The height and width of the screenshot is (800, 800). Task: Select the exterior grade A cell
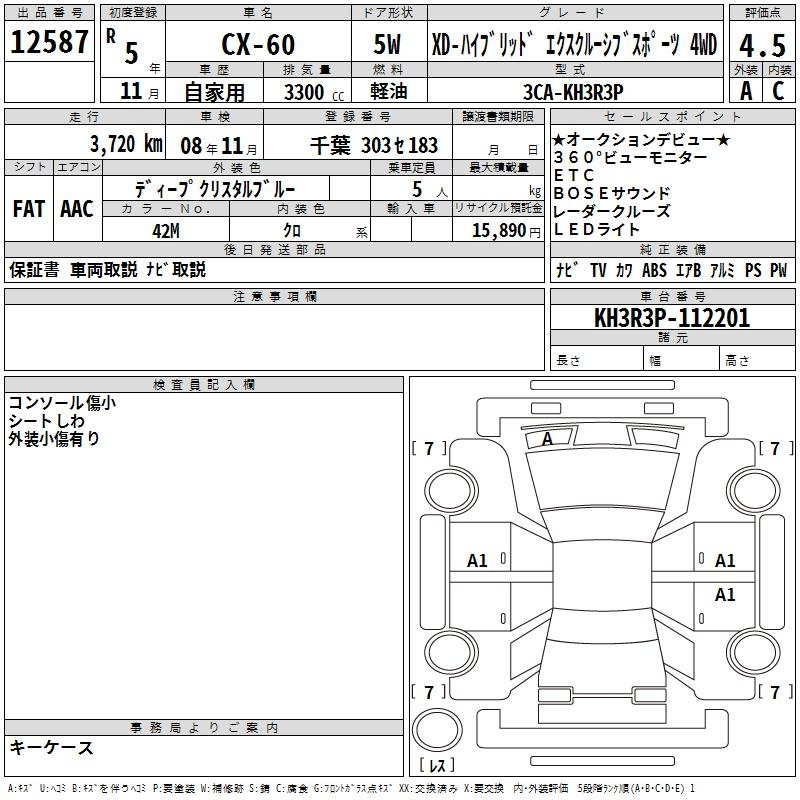(x=745, y=90)
